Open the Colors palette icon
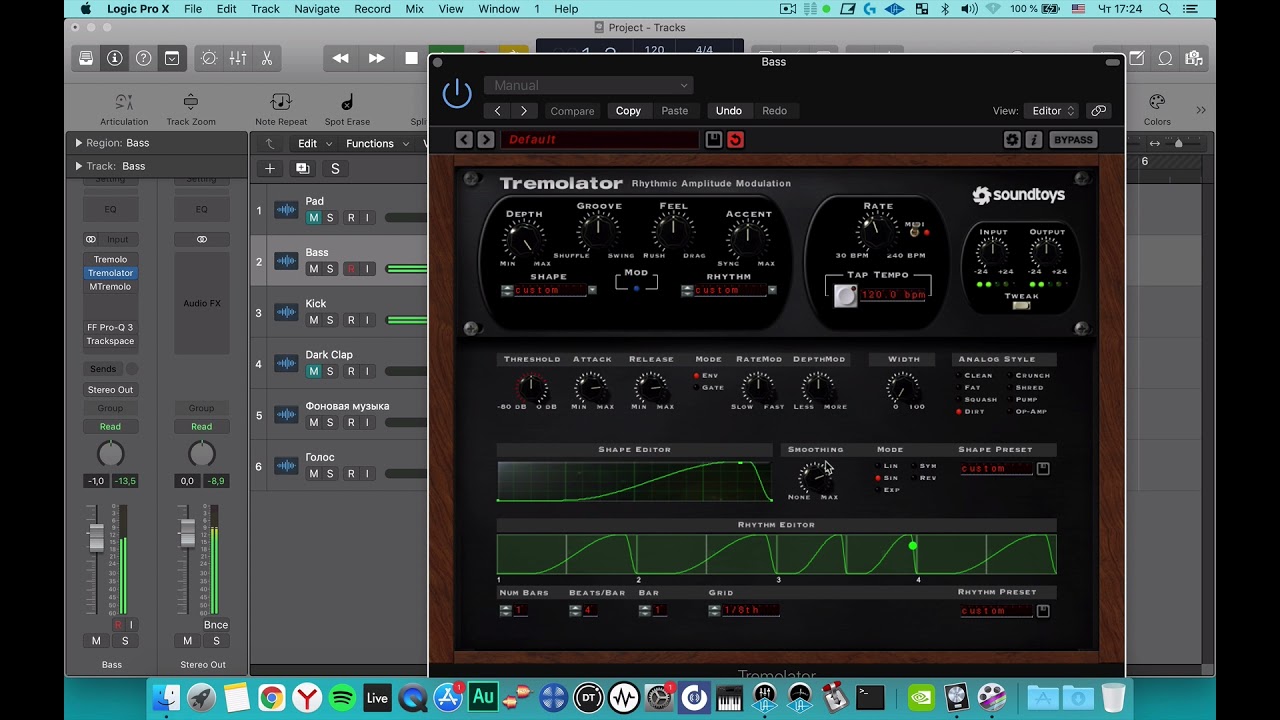This screenshot has width=1280, height=720. tap(1157, 102)
